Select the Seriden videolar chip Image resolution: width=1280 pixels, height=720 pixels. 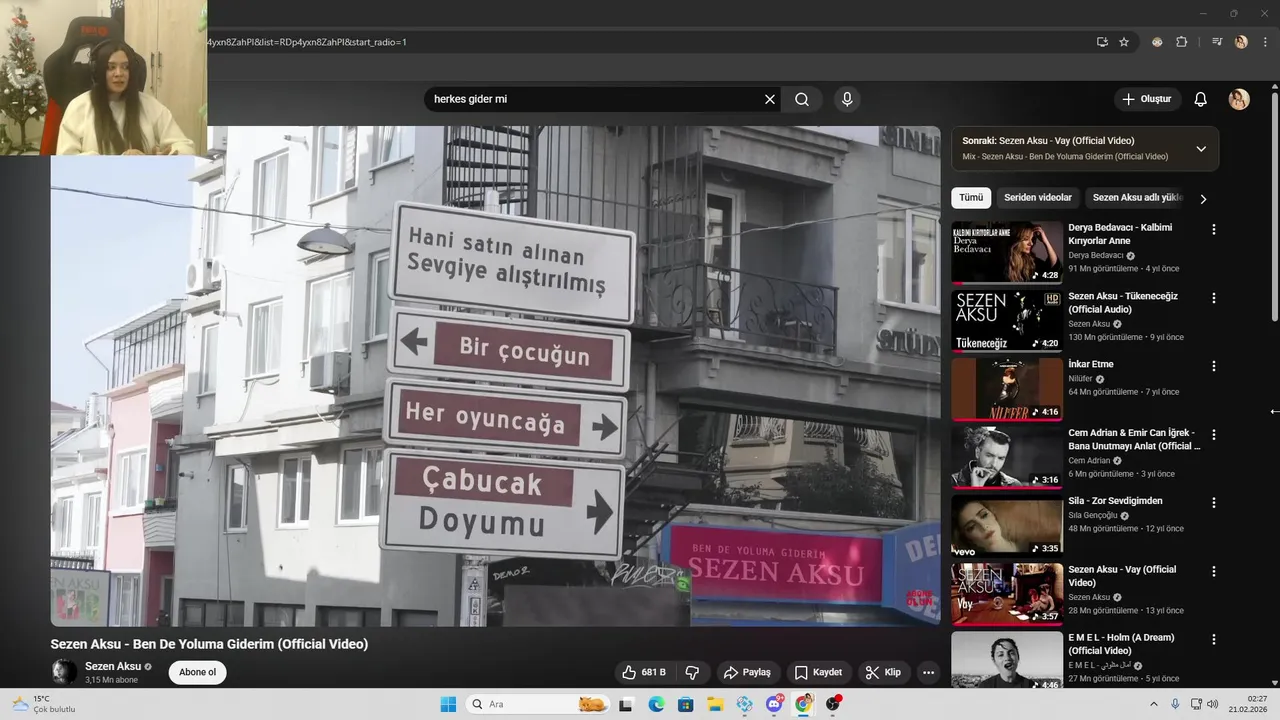[1039, 198]
